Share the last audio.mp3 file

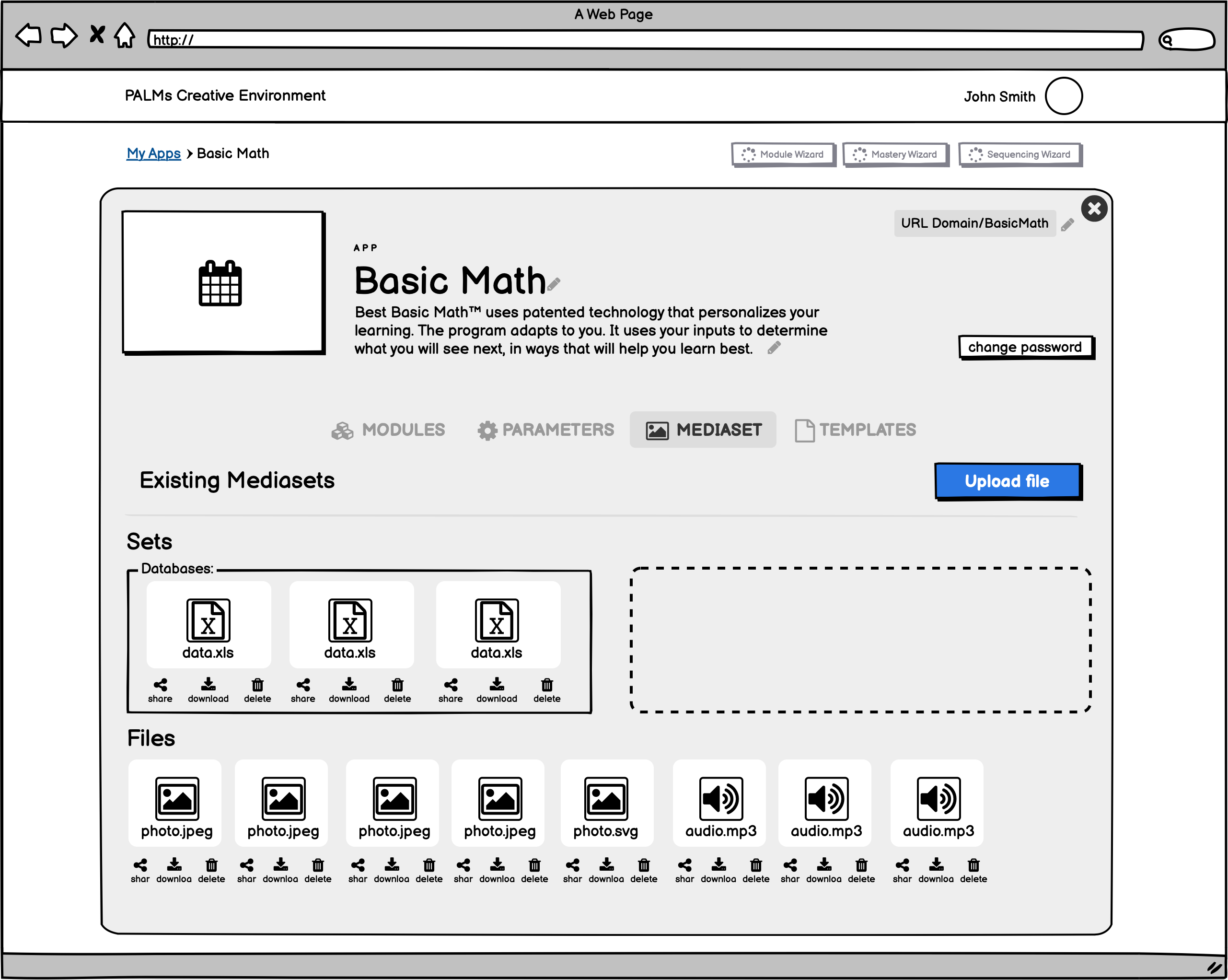[902, 871]
